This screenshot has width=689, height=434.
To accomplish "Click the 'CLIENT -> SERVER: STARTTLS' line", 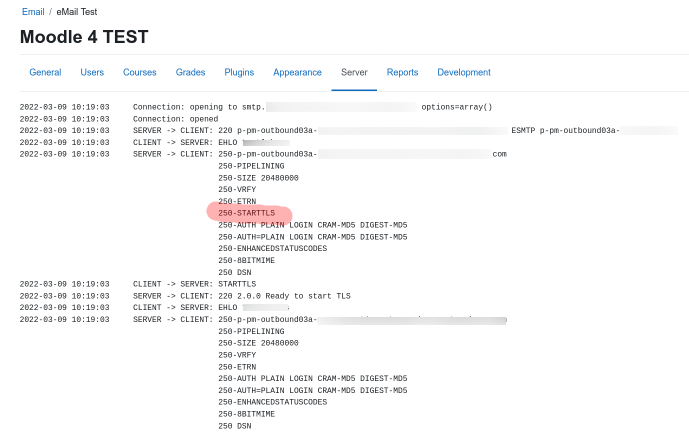I will [195, 284].
